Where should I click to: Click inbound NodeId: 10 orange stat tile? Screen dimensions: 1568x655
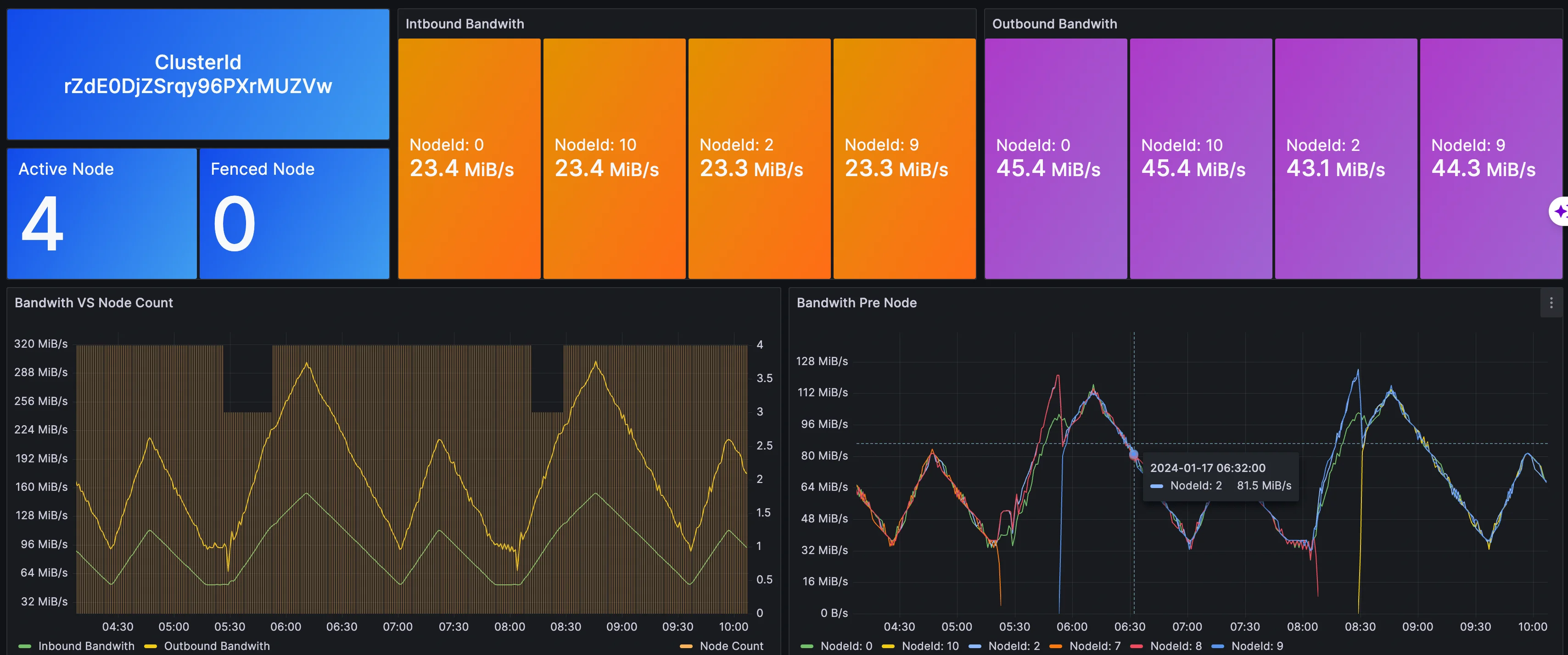point(614,158)
